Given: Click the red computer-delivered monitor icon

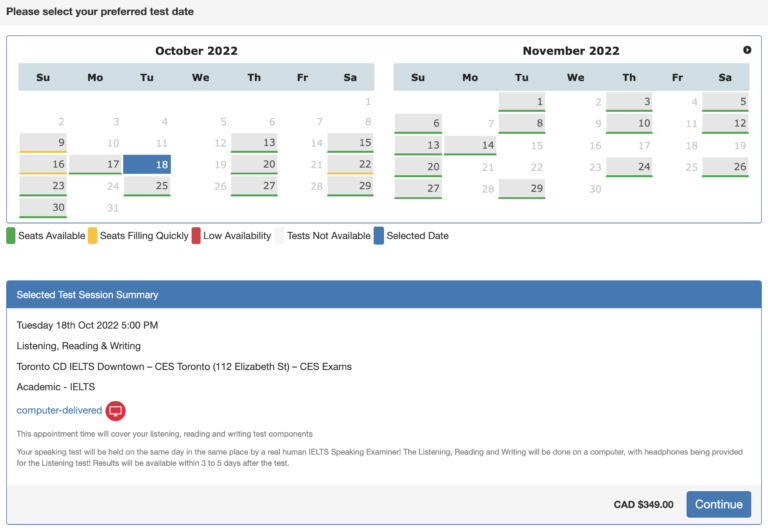Looking at the screenshot, I should [116, 410].
